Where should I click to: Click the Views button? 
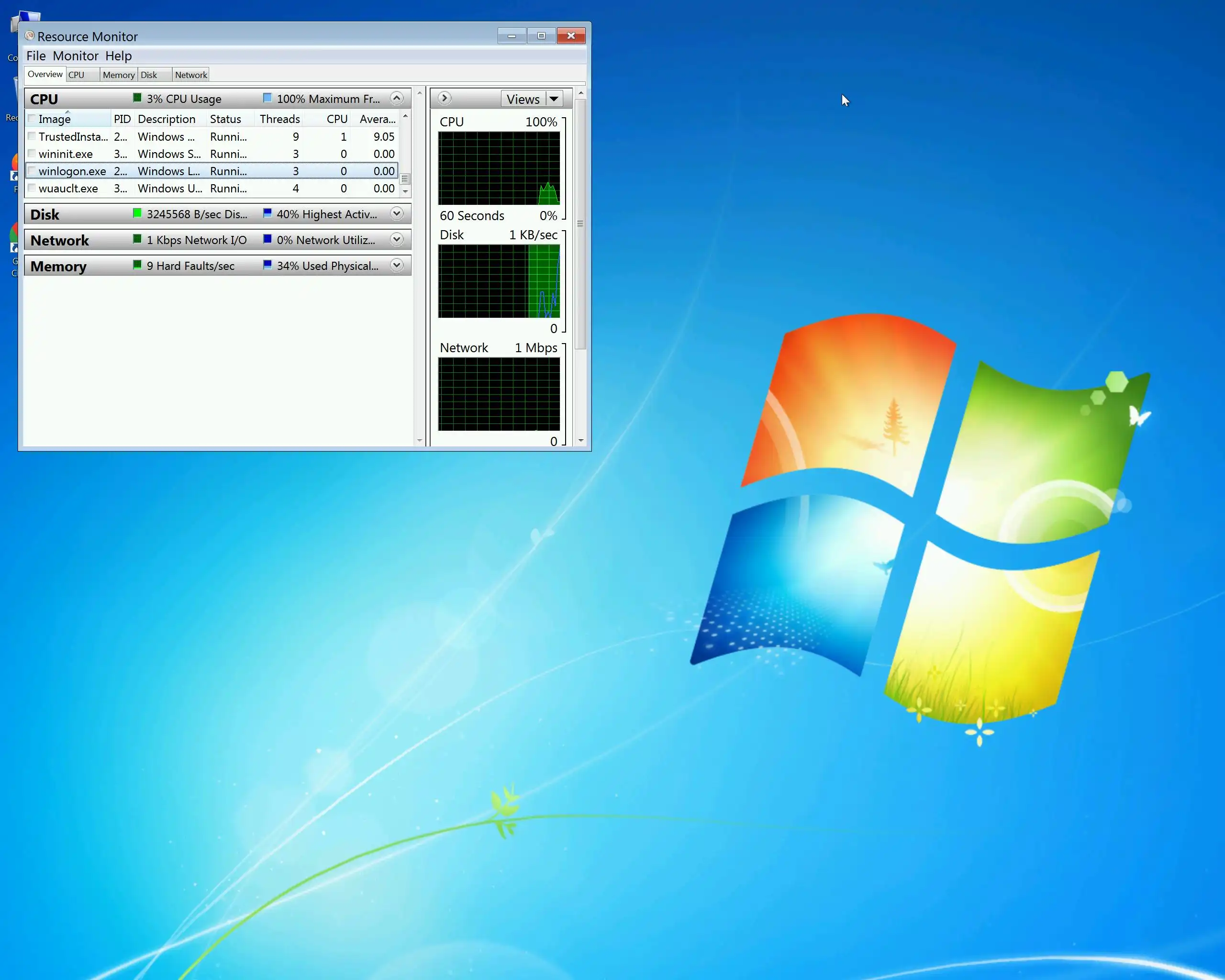(523, 99)
